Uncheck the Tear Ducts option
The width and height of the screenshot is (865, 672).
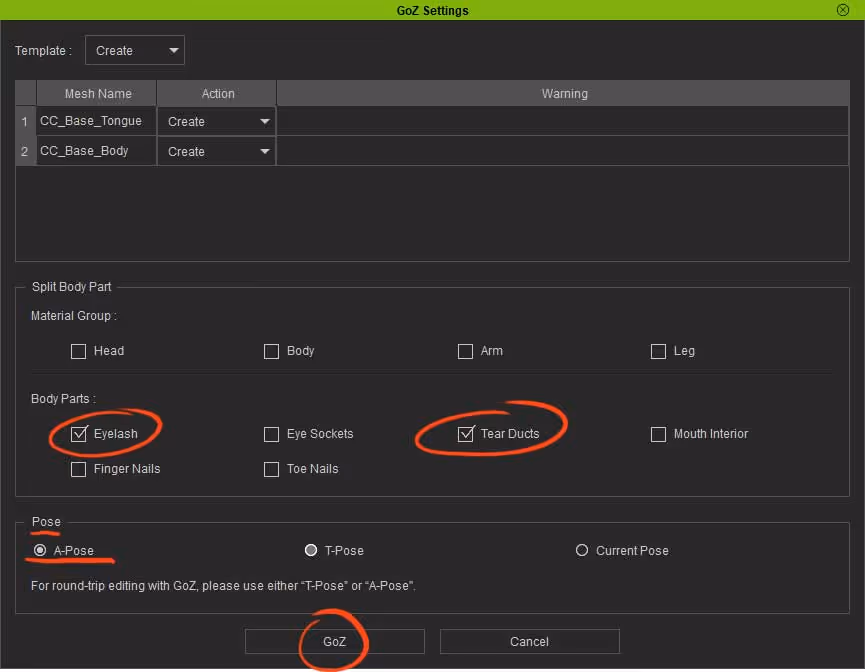(466, 434)
